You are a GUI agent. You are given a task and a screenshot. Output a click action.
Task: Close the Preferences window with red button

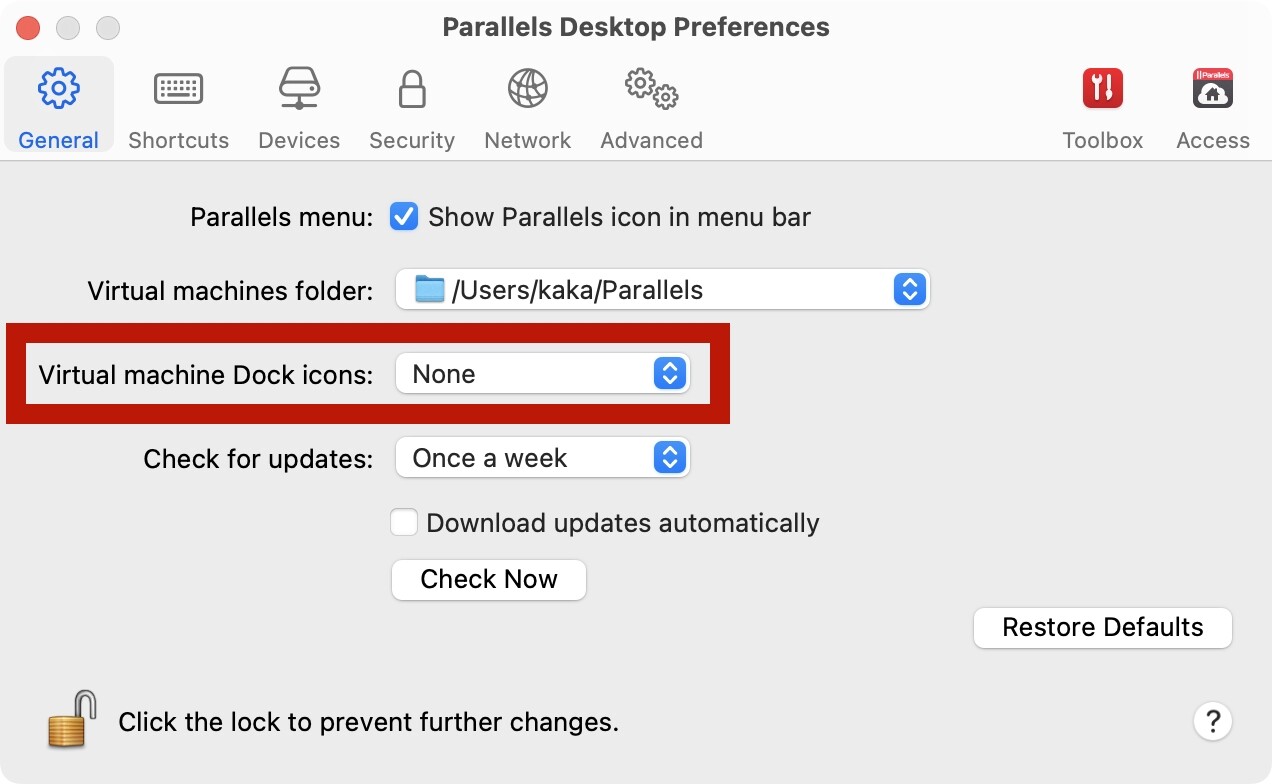pos(28,27)
